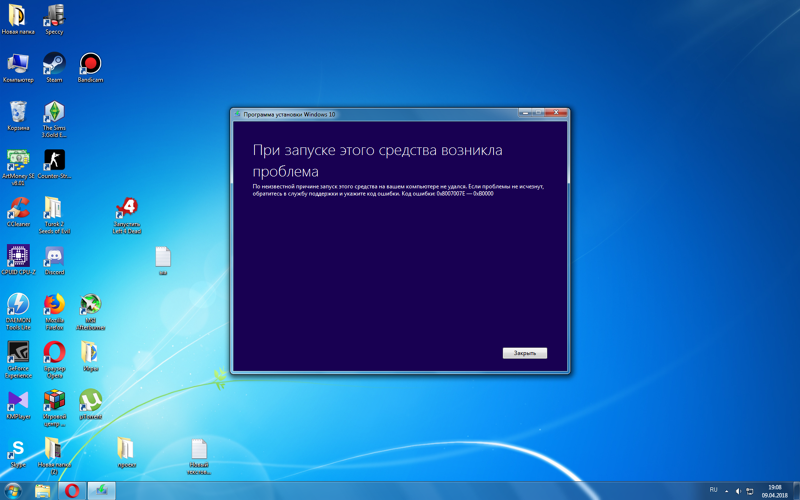Launch Bandicam from the desktop
Viewport: 800px width, 500px height.
[90, 67]
